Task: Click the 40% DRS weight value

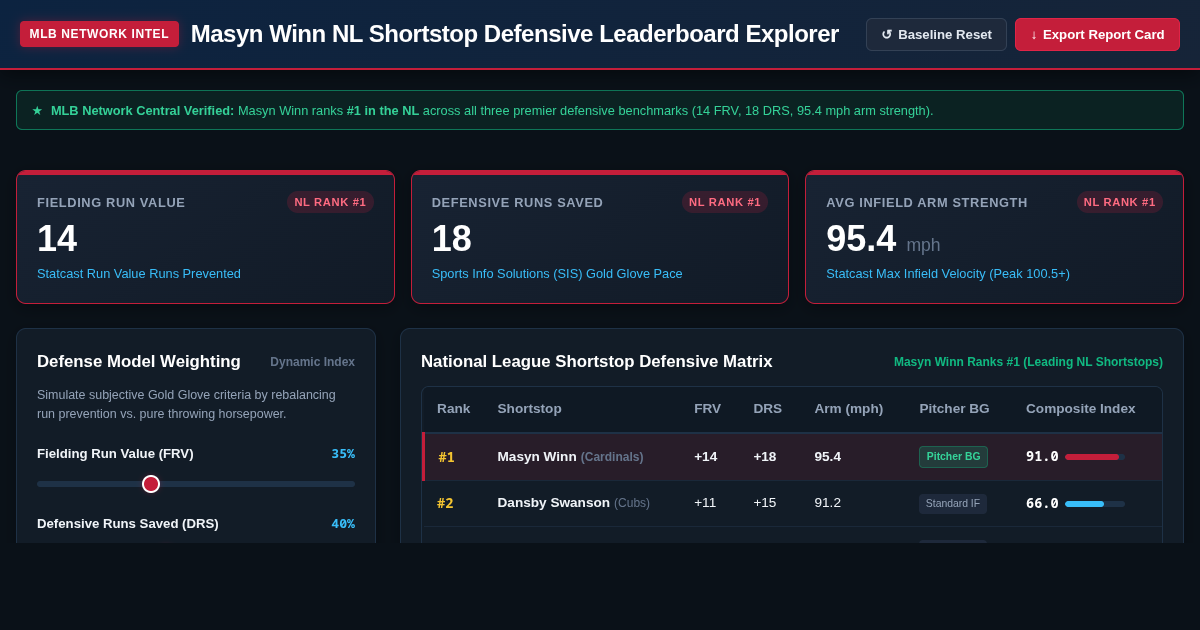Action: pos(343,524)
